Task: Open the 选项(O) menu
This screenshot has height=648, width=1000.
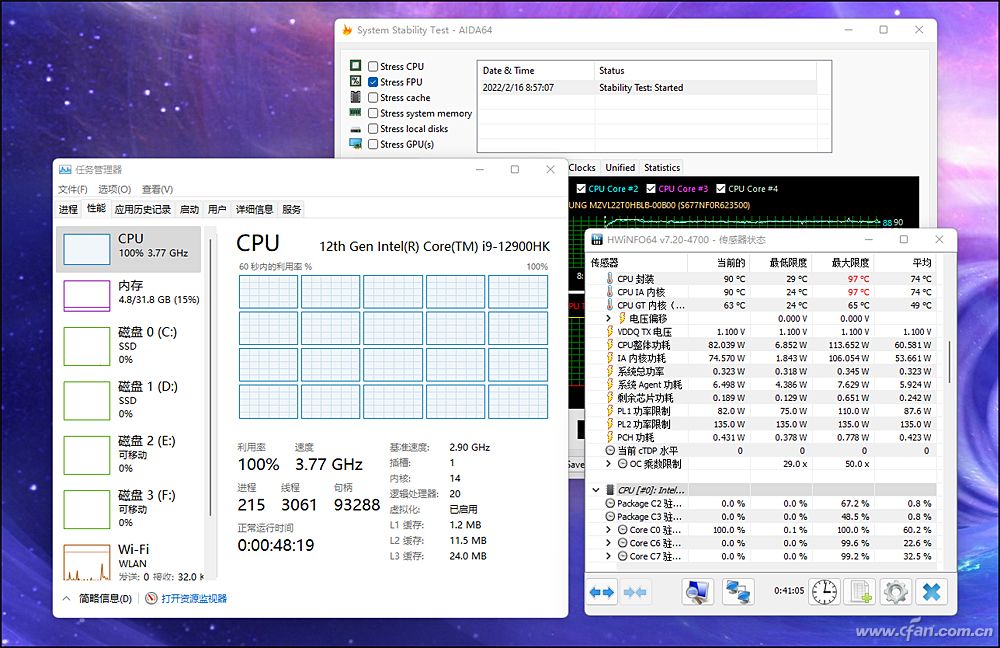Action: pyautogui.click(x=115, y=189)
